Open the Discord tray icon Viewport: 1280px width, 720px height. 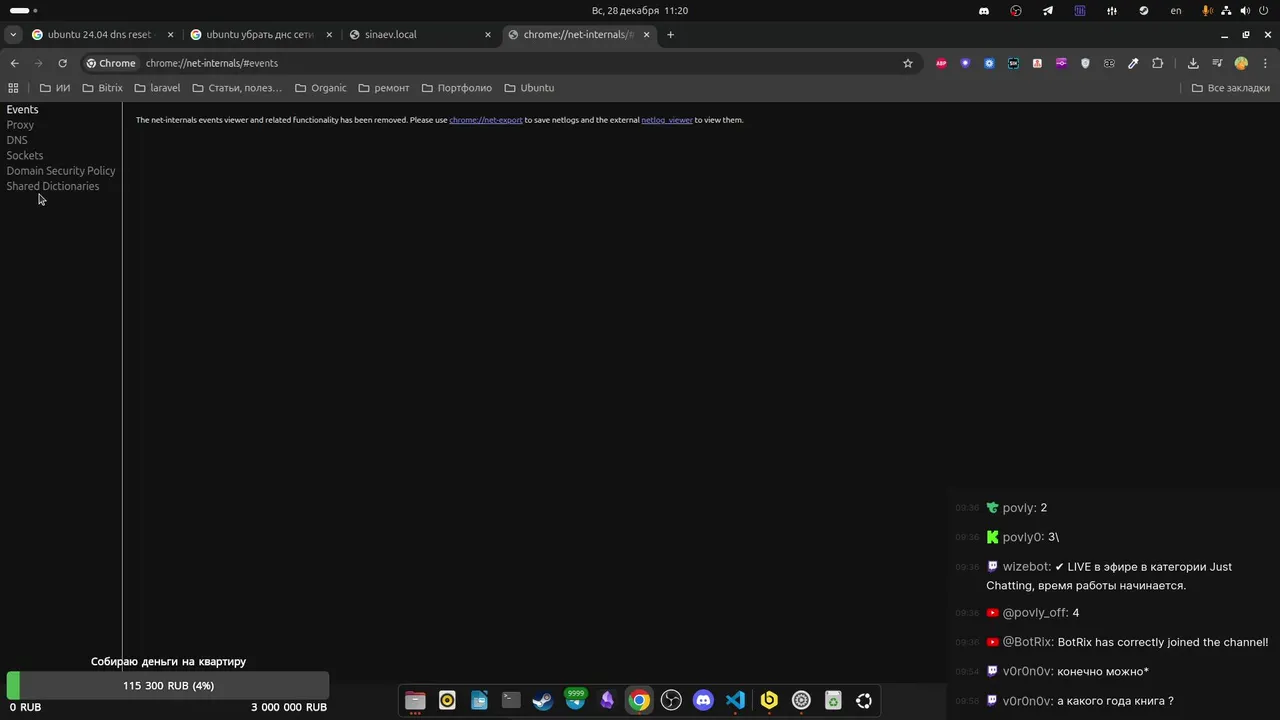click(984, 10)
